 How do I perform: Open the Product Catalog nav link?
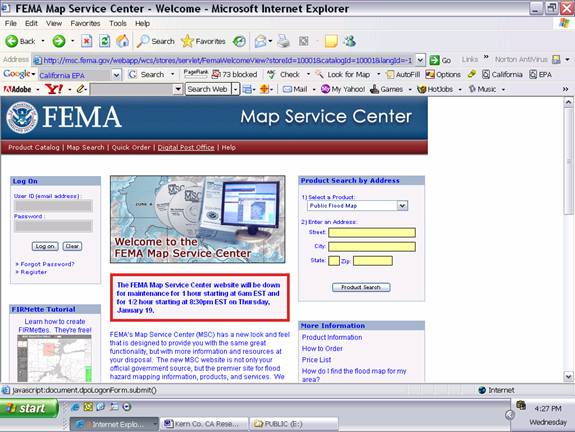point(34,147)
